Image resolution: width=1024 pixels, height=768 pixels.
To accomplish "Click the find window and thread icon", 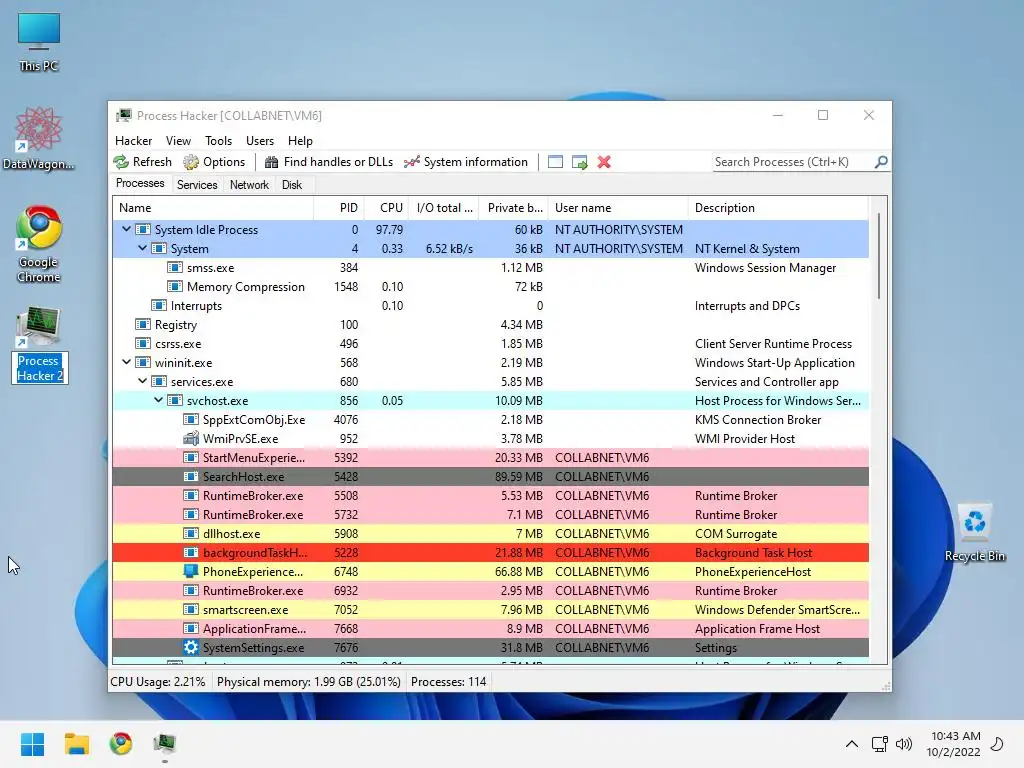I will pyautogui.click(x=579, y=162).
